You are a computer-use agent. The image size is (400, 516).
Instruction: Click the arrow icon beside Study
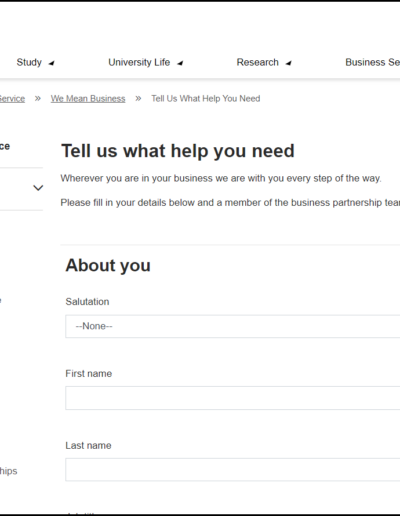51,63
